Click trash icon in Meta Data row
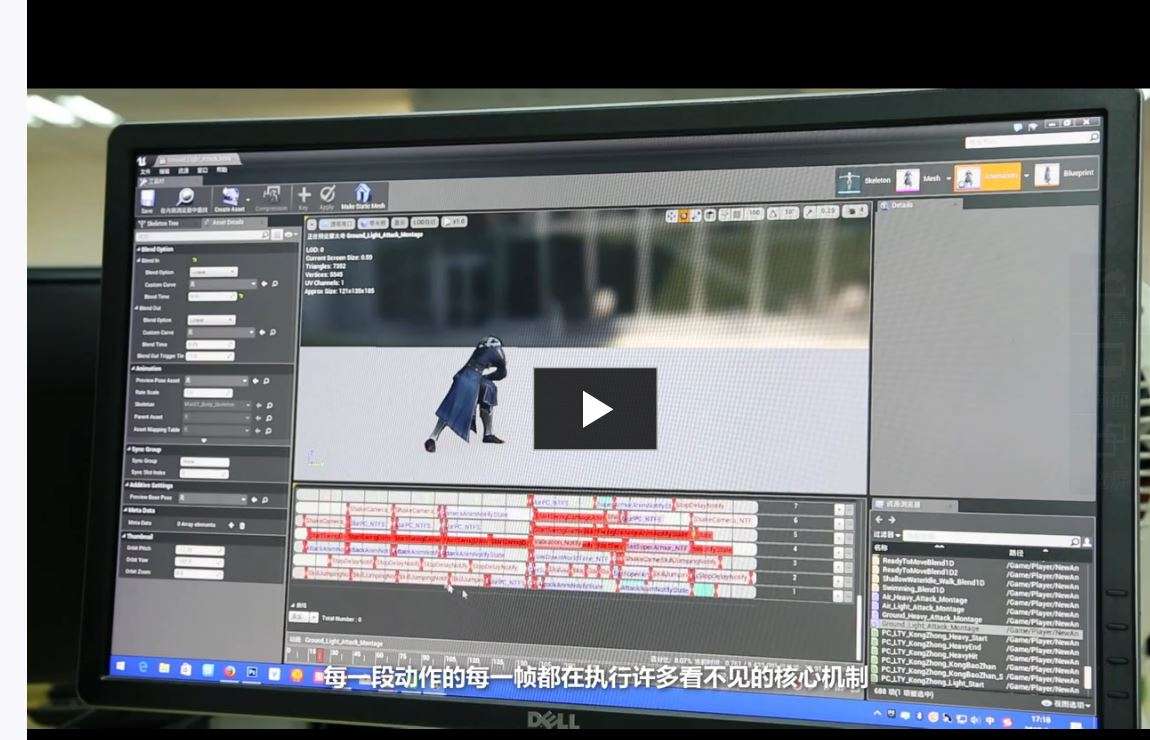This screenshot has width=1150, height=740. point(243,525)
